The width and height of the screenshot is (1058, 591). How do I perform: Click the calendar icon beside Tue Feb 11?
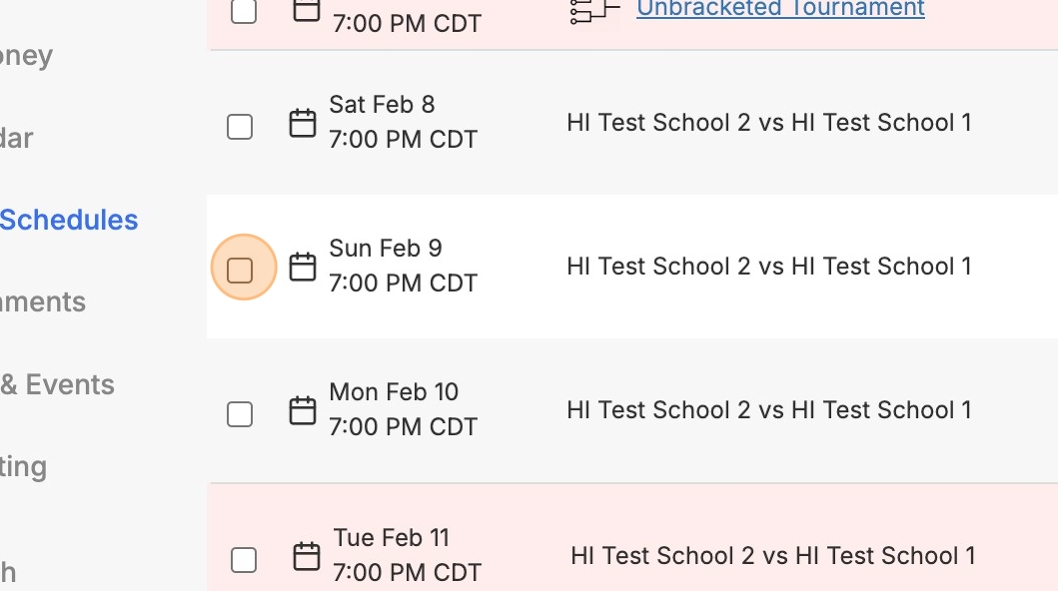(x=306, y=556)
